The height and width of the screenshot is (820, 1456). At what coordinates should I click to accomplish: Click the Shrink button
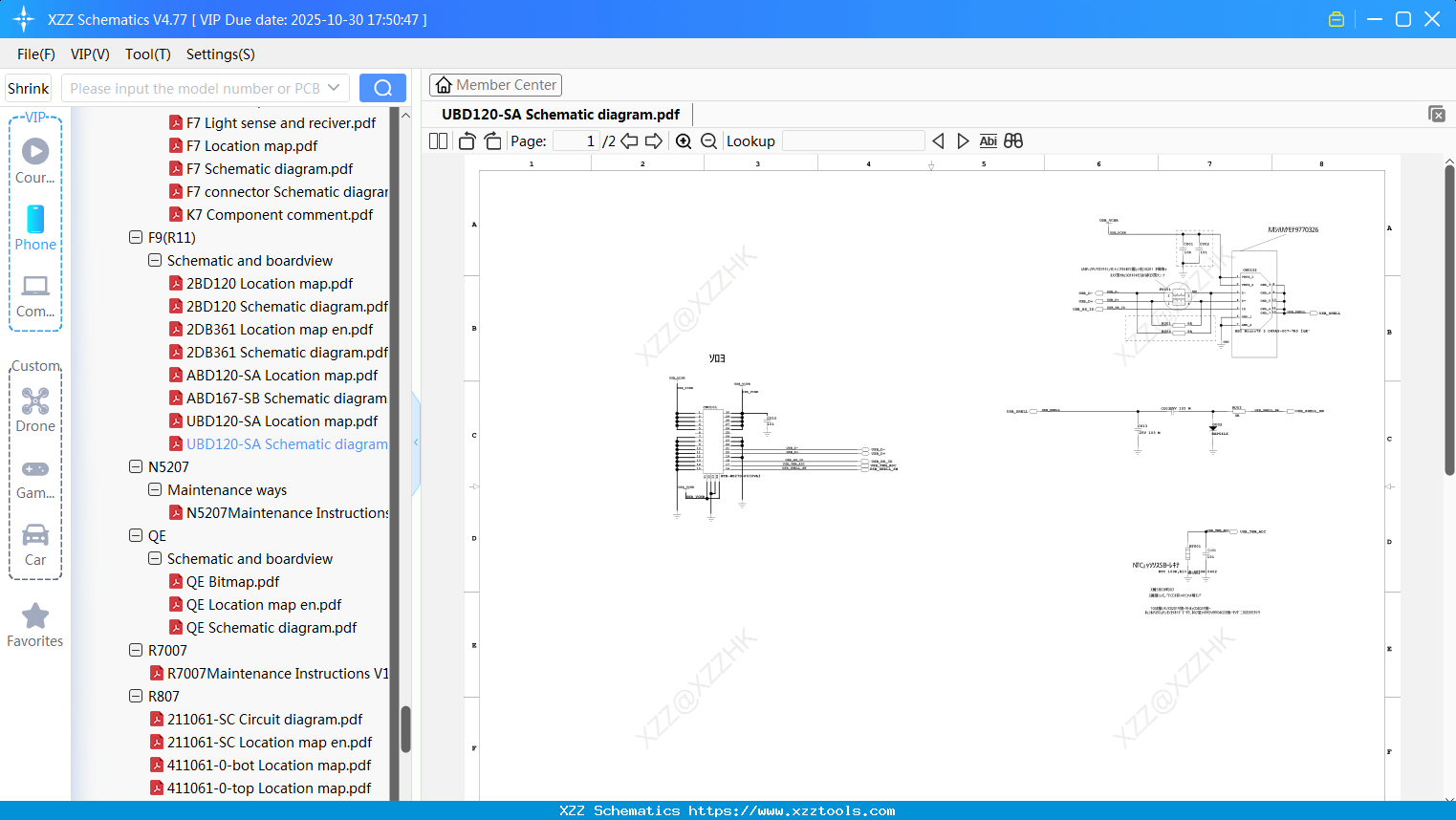tap(29, 88)
